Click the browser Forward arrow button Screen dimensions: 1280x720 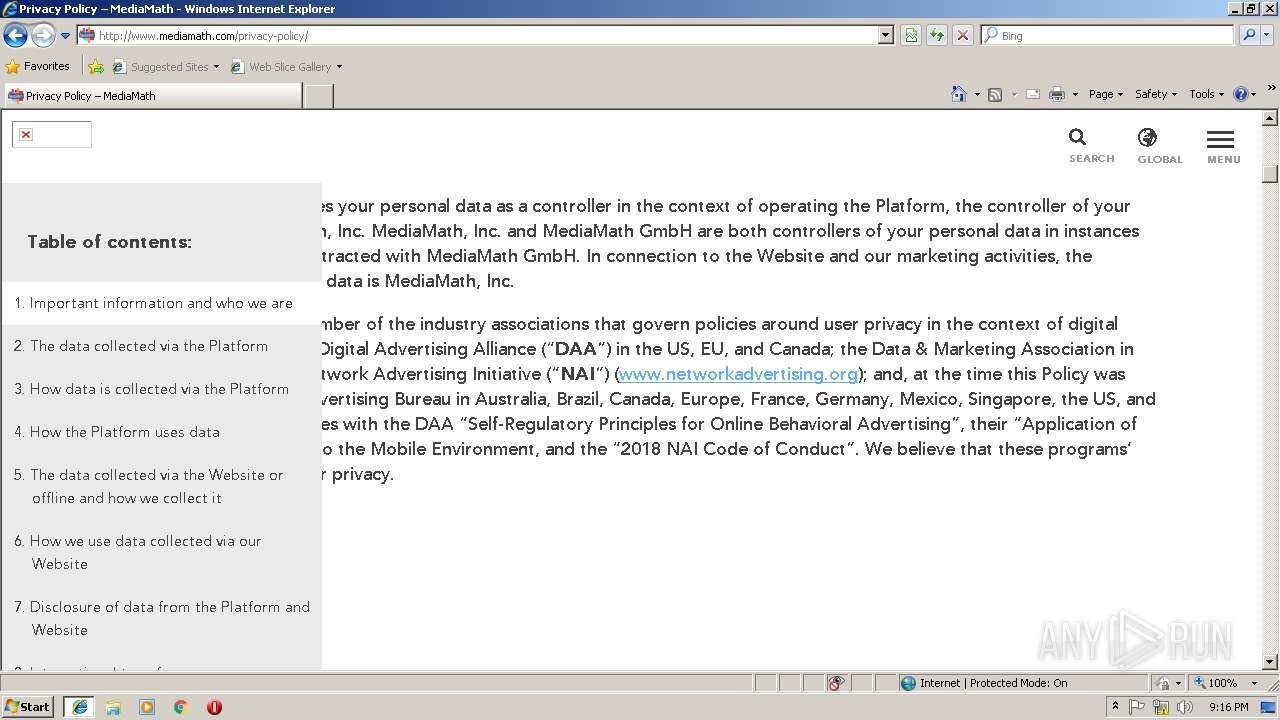[x=42, y=36]
